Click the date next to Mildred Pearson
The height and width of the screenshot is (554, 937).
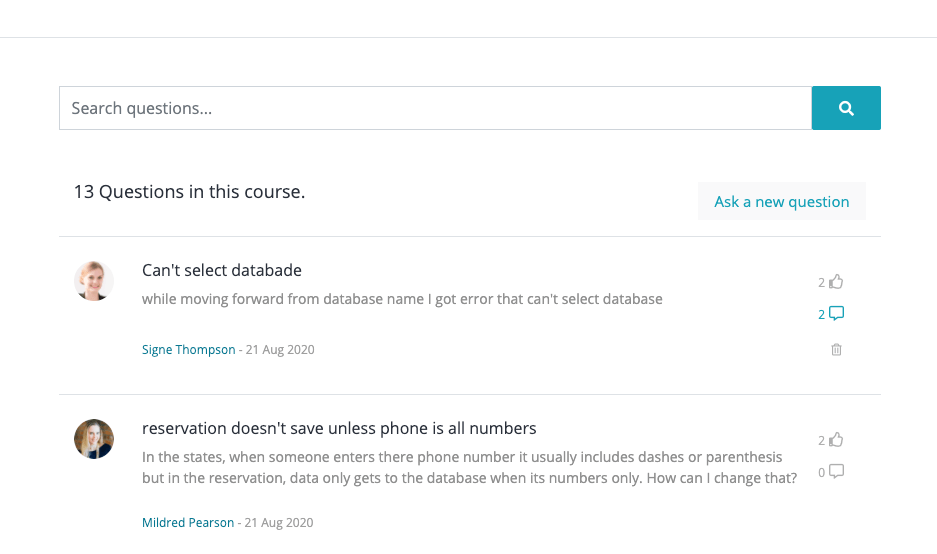point(278,522)
